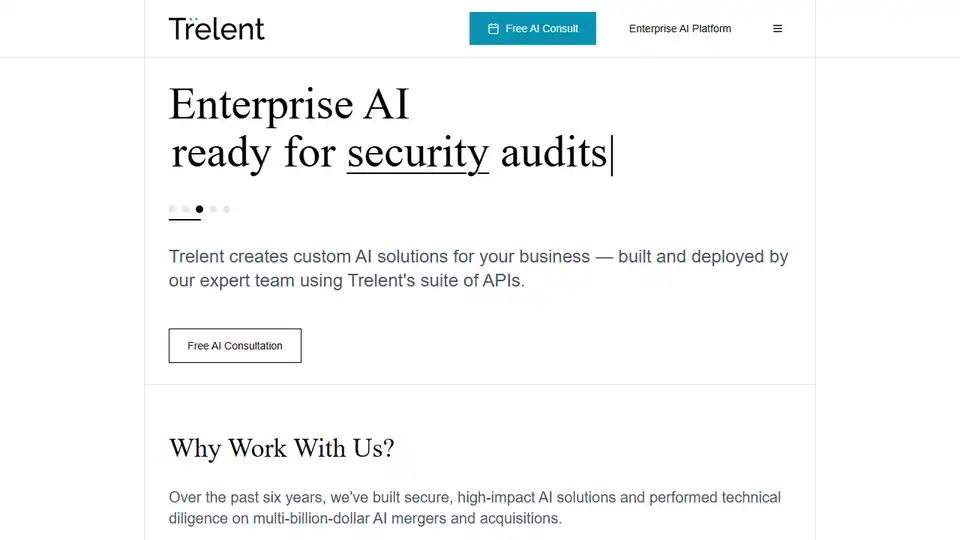The image size is (960, 540).
Task: Click the underlined word security
Action: point(418,153)
